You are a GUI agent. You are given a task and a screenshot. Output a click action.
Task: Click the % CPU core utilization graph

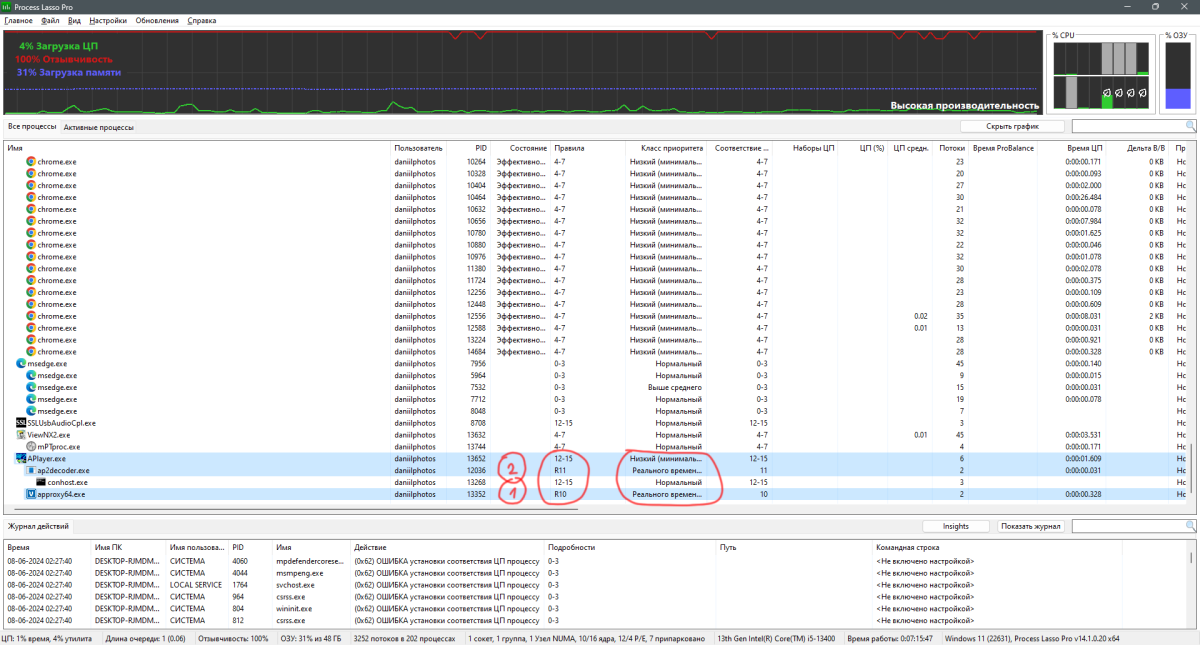1100,75
